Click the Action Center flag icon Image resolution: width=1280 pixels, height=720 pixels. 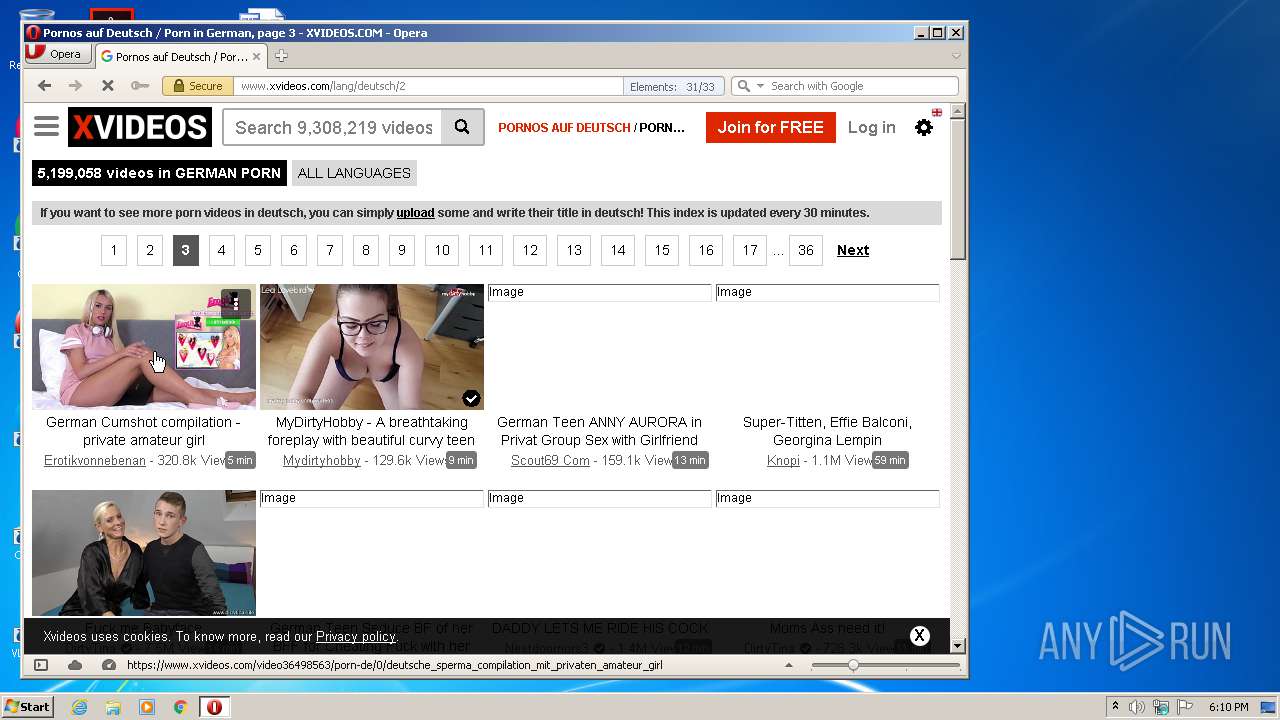point(1185,707)
